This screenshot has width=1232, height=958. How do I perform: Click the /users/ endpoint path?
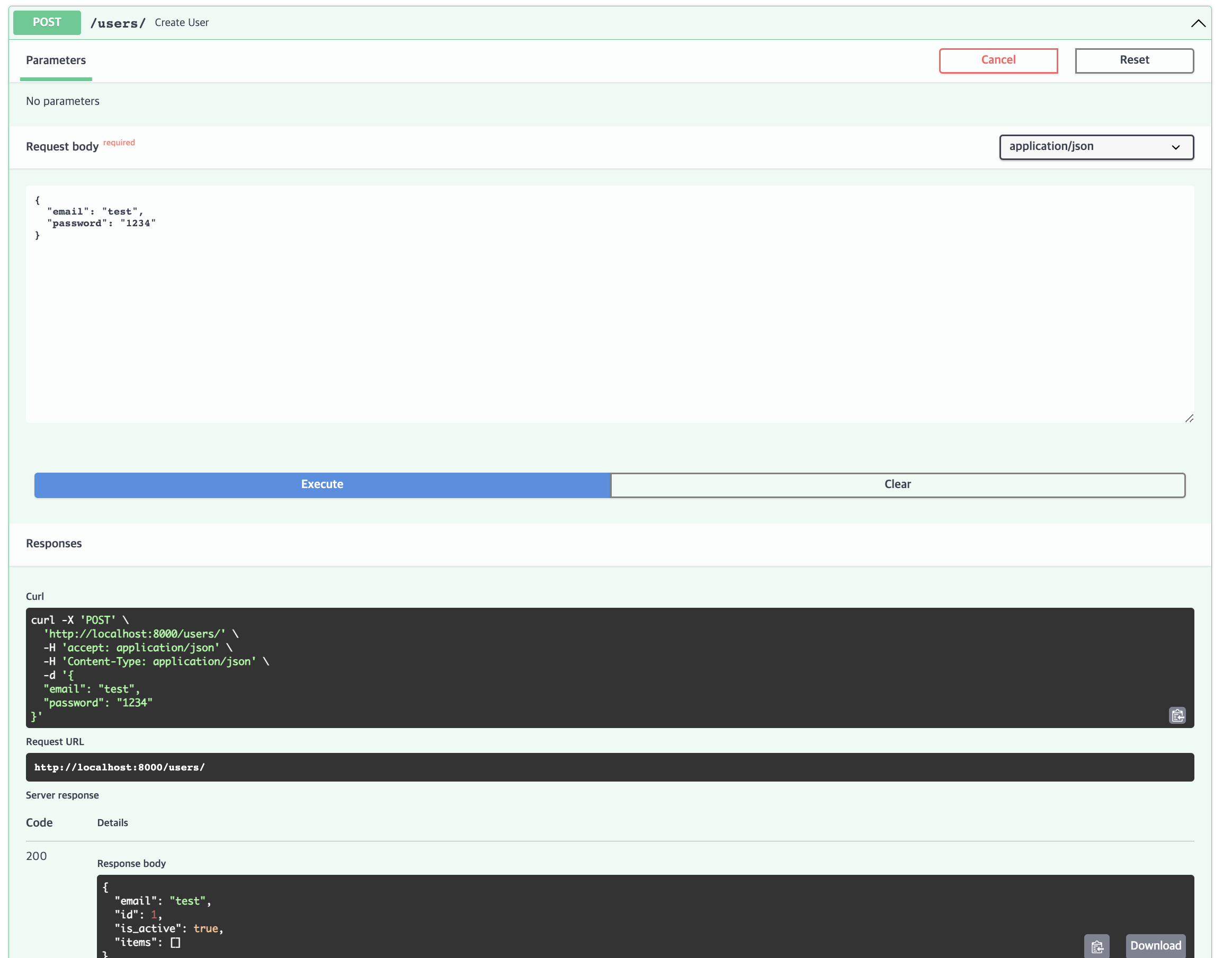coord(118,23)
